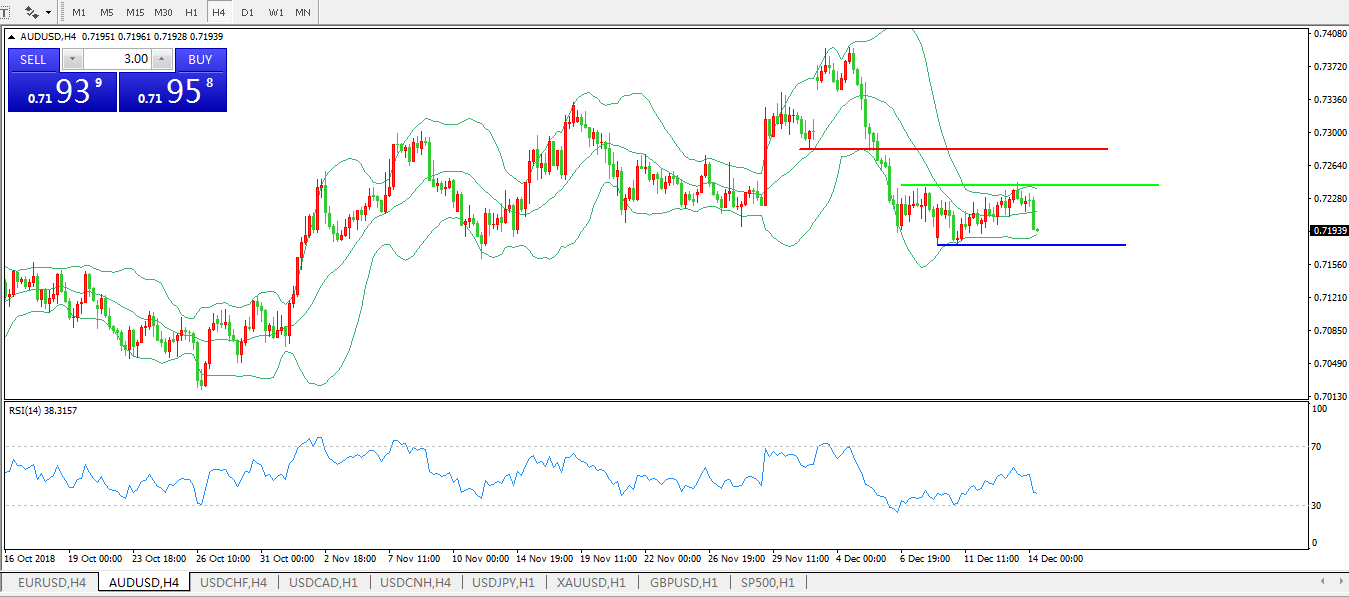This screenshot has width=1349, height=597.
Task: Choose the MN monthly timeframe
Action: (x=302, y=12)
